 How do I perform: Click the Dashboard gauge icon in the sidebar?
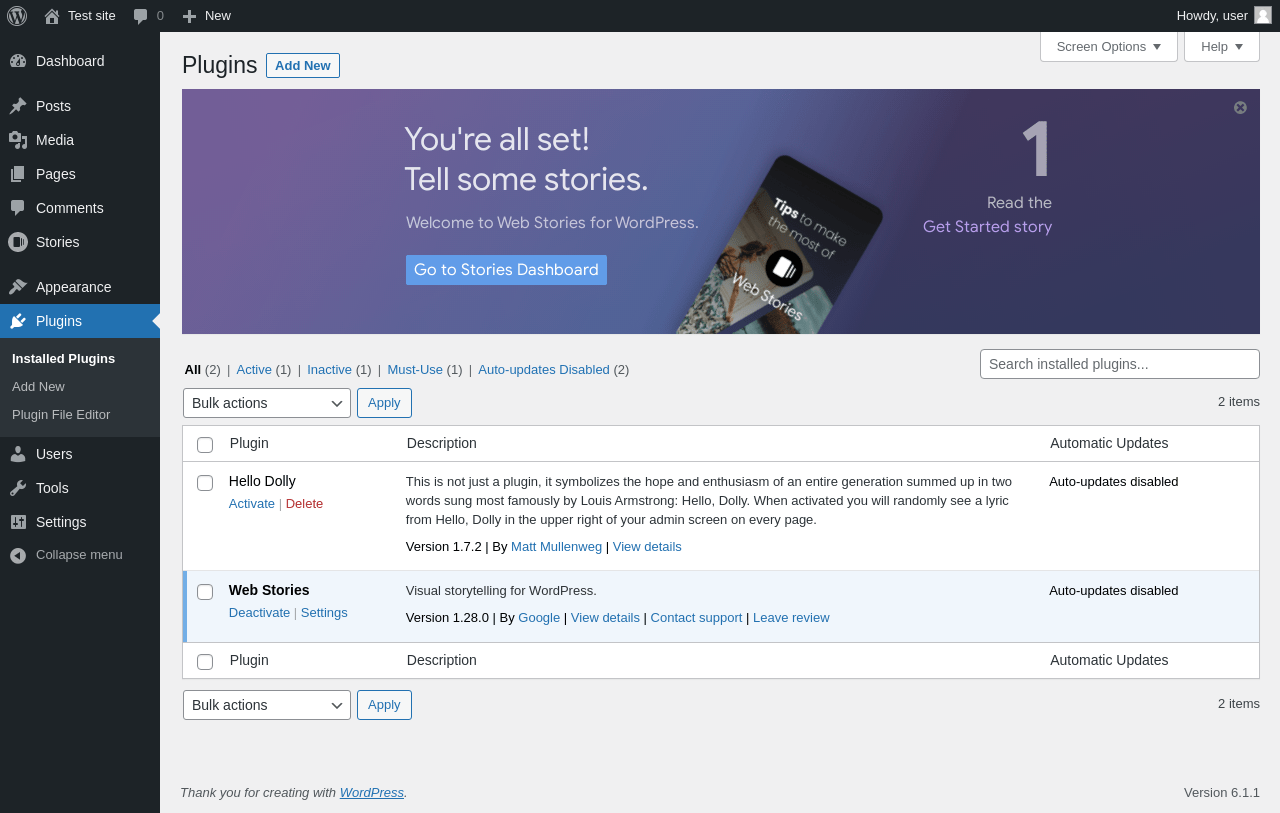pyautogui.click(x=18, y=61)
